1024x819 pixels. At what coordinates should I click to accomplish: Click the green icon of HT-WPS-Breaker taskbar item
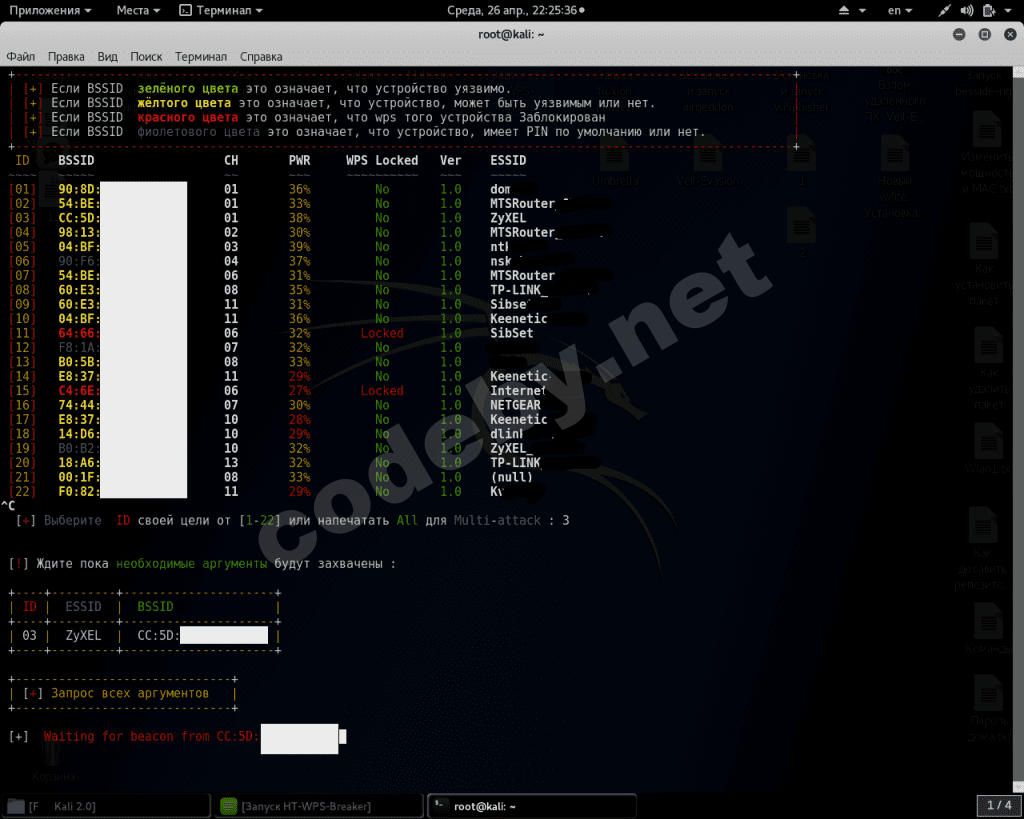229,807
